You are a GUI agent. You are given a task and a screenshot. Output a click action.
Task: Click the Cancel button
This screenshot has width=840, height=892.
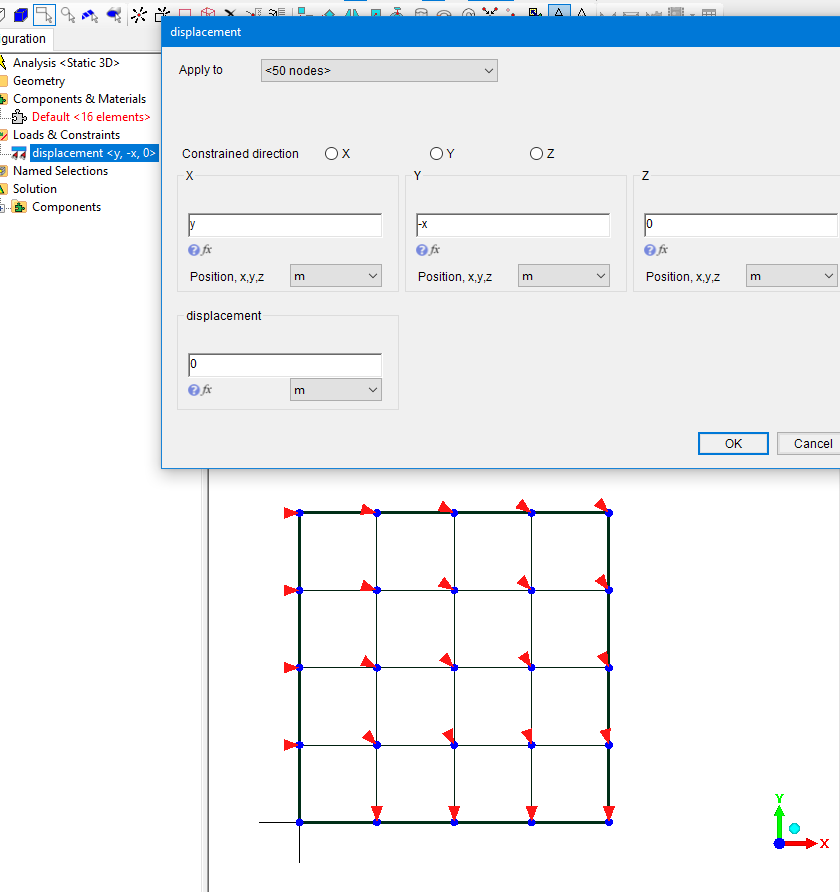[812, 444]
